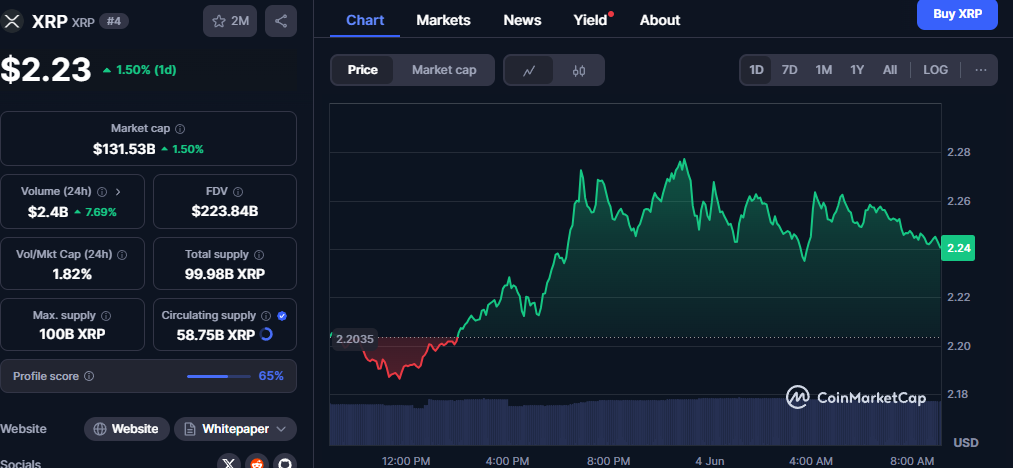This screenshot has width=1013, height=468.
Task: Click the $223.84B FDV value
Action: [x=224, y=211]
